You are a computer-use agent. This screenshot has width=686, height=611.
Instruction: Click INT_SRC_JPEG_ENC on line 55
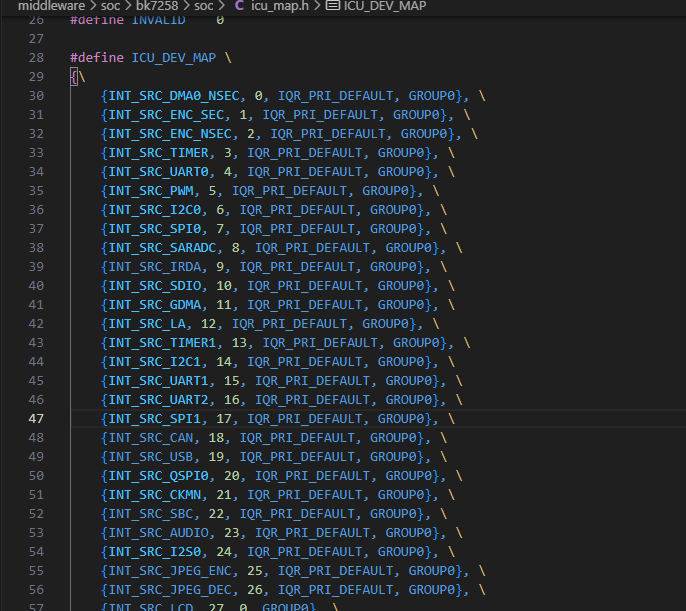coord(169,570)
